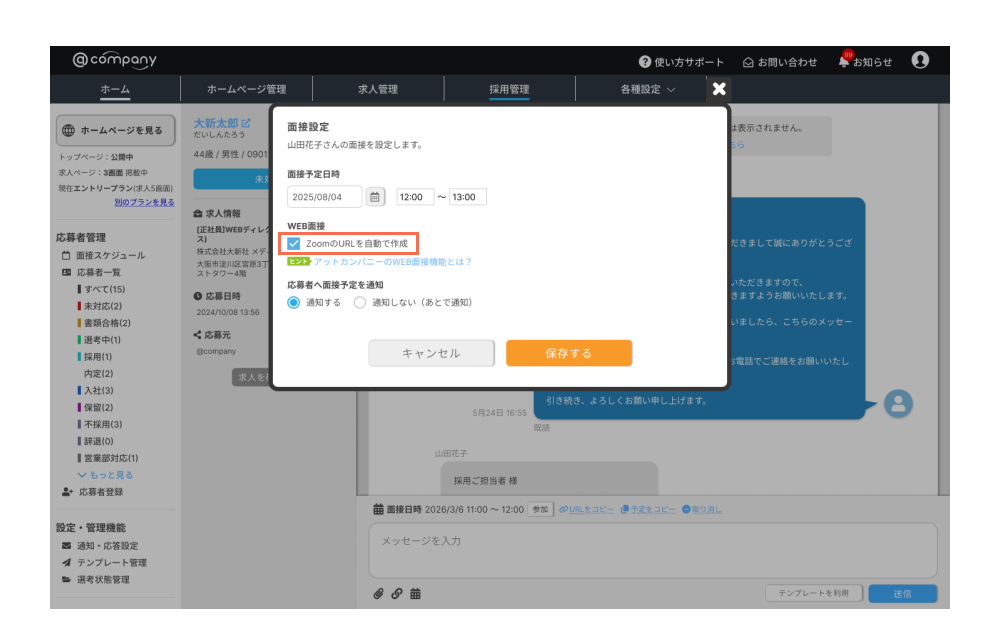Image resolution: width=1000 pixels, height=640 pixels.
Task: Expand もっと見る in applicant list
Action: coord(105,475)
